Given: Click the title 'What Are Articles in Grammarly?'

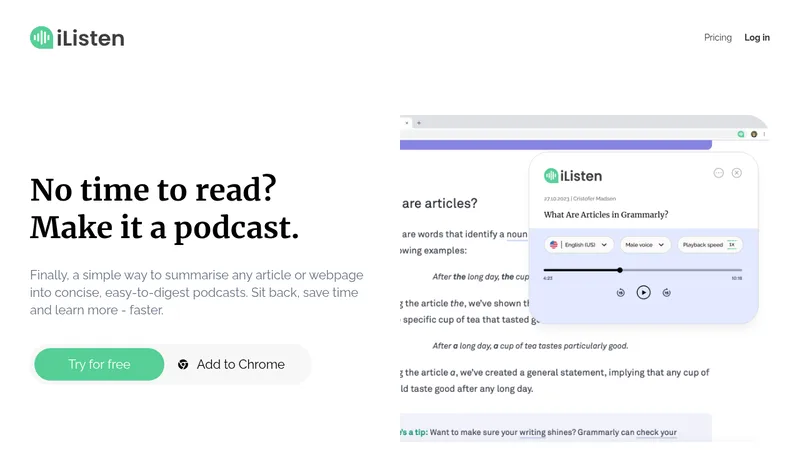Looking at the screenshot, I should (x=606, y=215).
